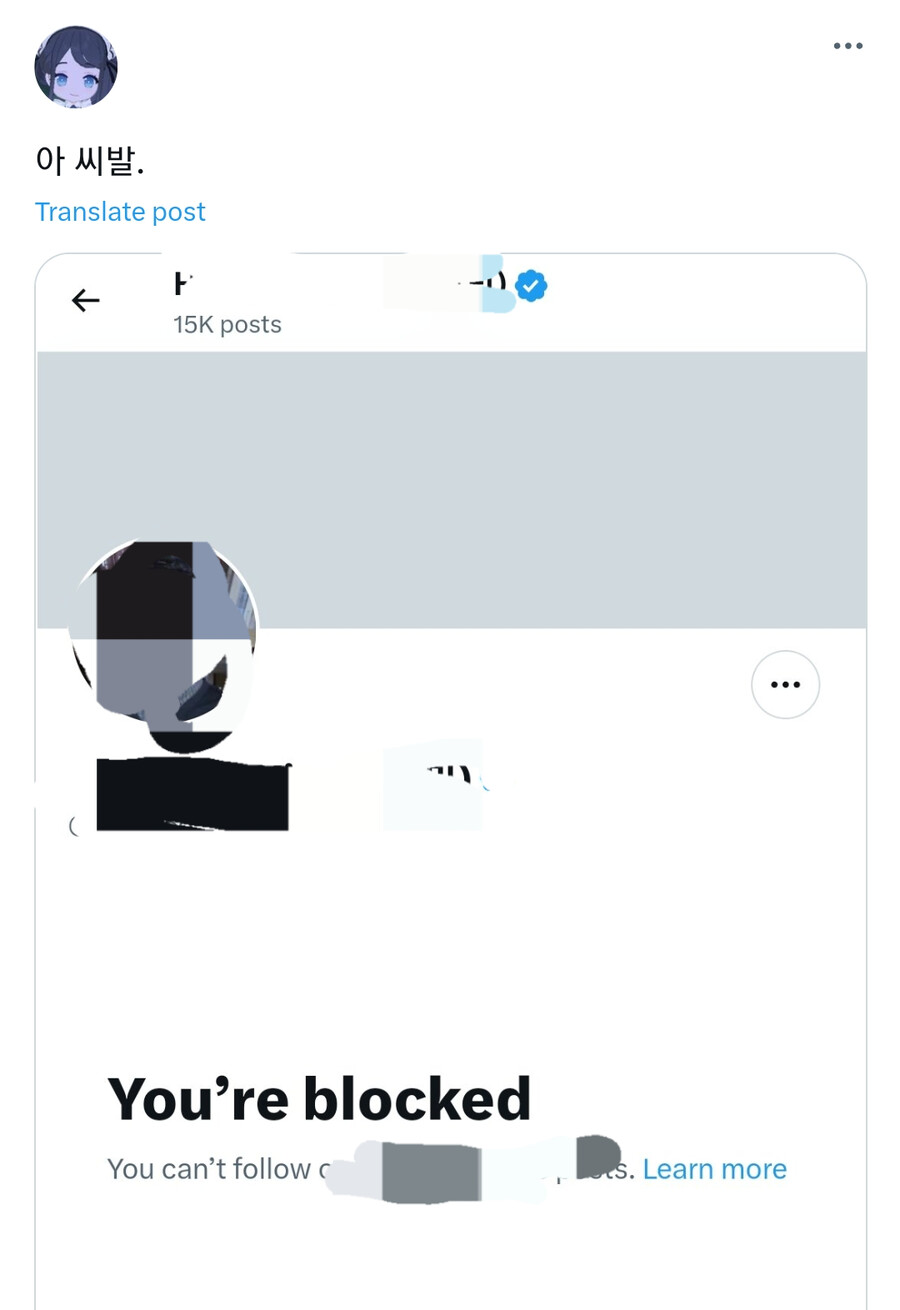Open the profile's circular ellipsis options button
The height and width of the screenshot is (1310, 900).
point(785,684)
